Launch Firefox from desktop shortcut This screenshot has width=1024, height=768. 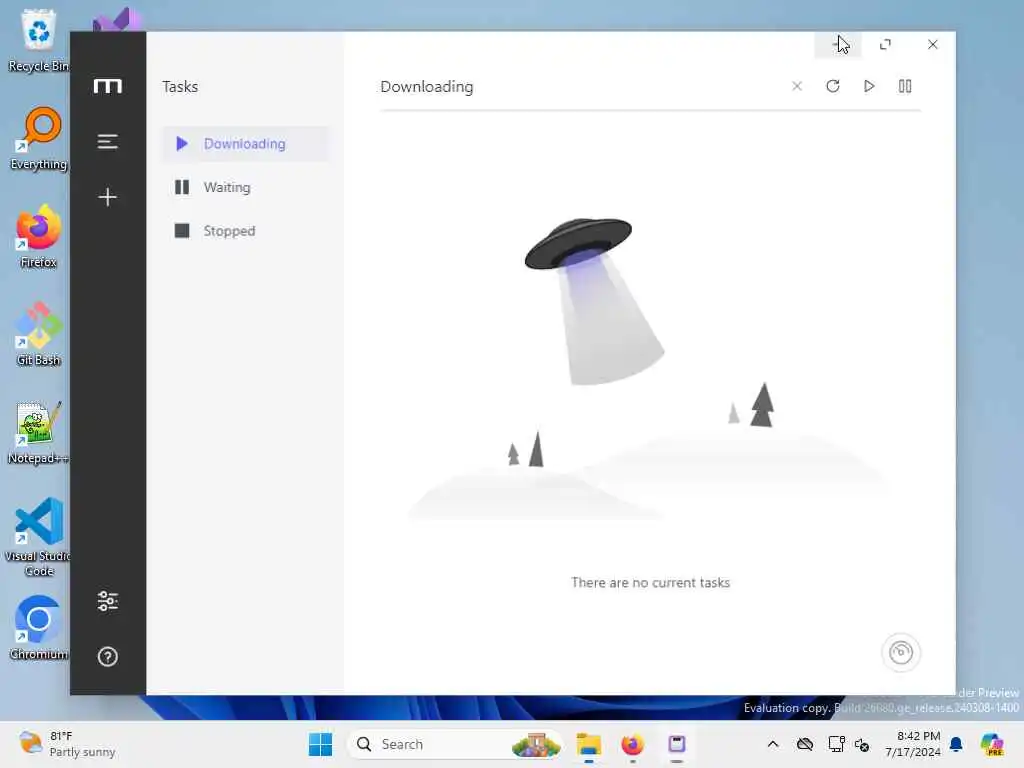pyautogui.click(x=39, y=236)
